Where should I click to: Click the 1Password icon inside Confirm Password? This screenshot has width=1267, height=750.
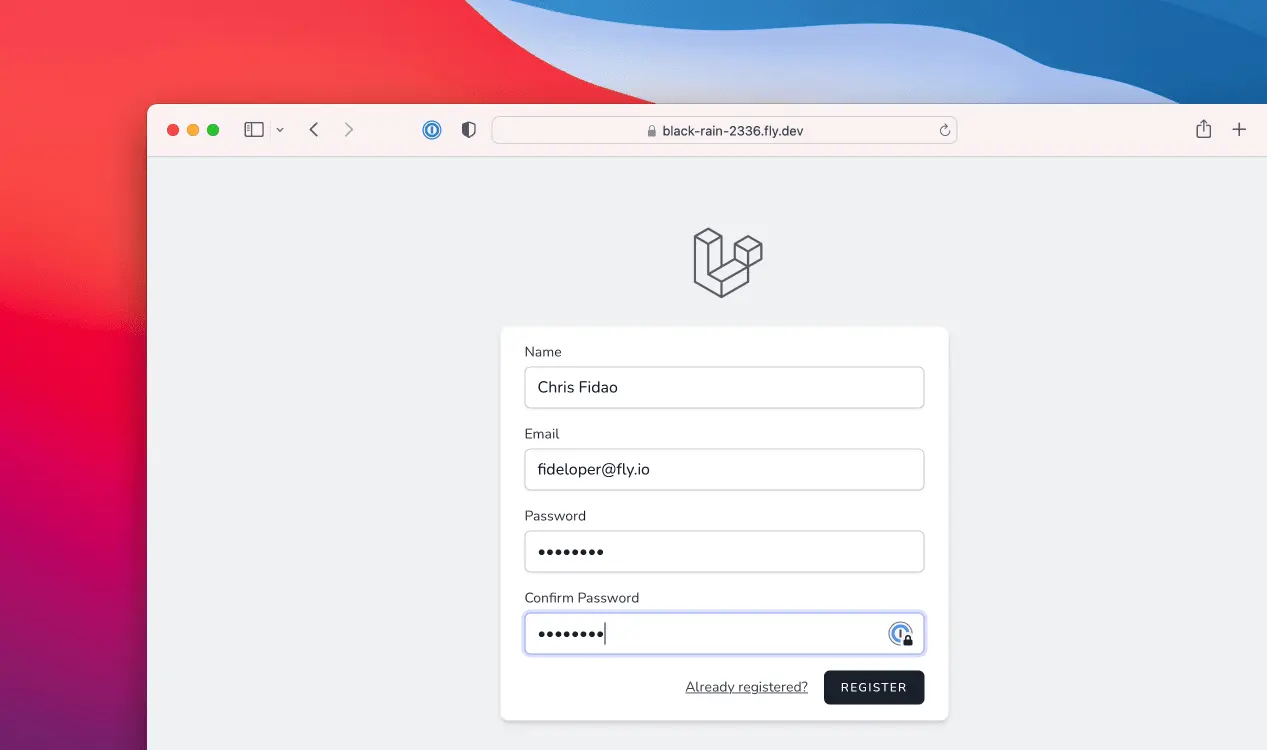click(x=901, y=633)
